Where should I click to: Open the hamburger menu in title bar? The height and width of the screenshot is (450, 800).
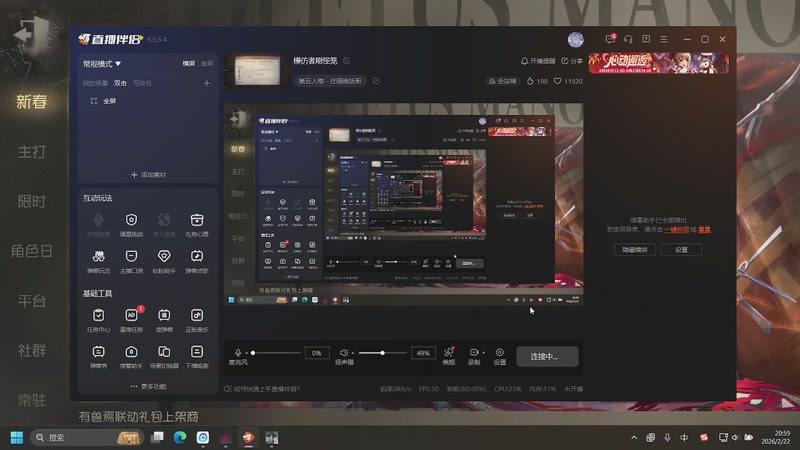[664, 39]
